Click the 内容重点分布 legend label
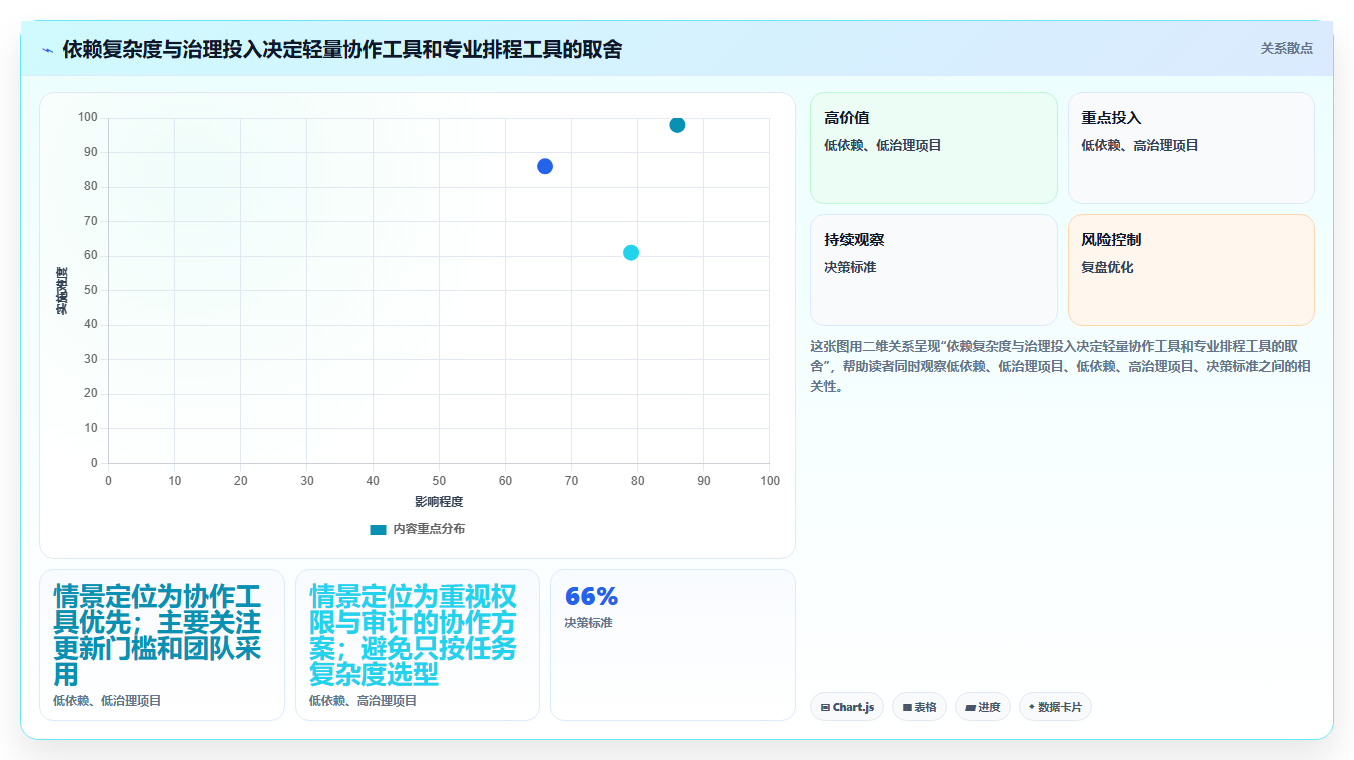The width and height of the screenshot is (1354, 760). (x=429, y=529)
